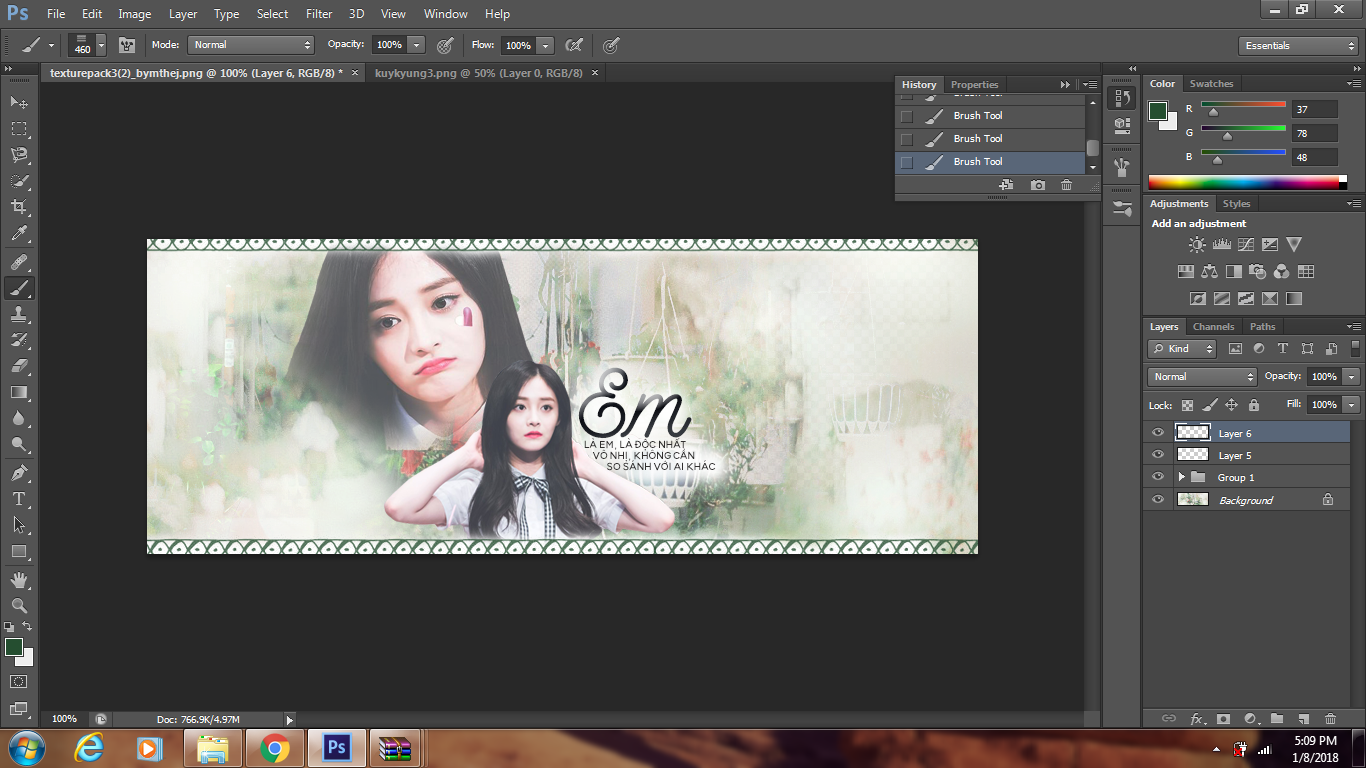This screenshot has height=768, width=1366.
Task: Open Google Chrome from the taskbar
Action: click(x=275, y=748)
